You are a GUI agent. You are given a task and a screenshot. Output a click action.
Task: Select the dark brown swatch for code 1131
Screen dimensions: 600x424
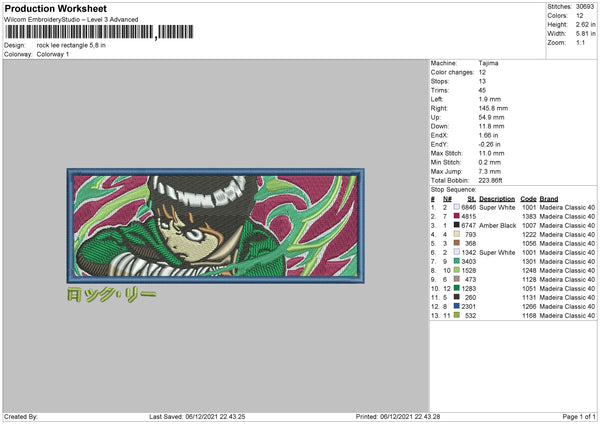tap(457, 297)
